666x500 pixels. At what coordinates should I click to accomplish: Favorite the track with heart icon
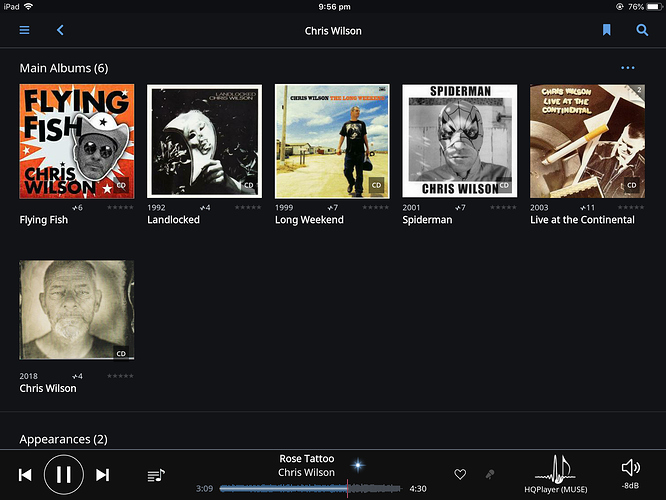pyautogui.click(x=460, y=474)
